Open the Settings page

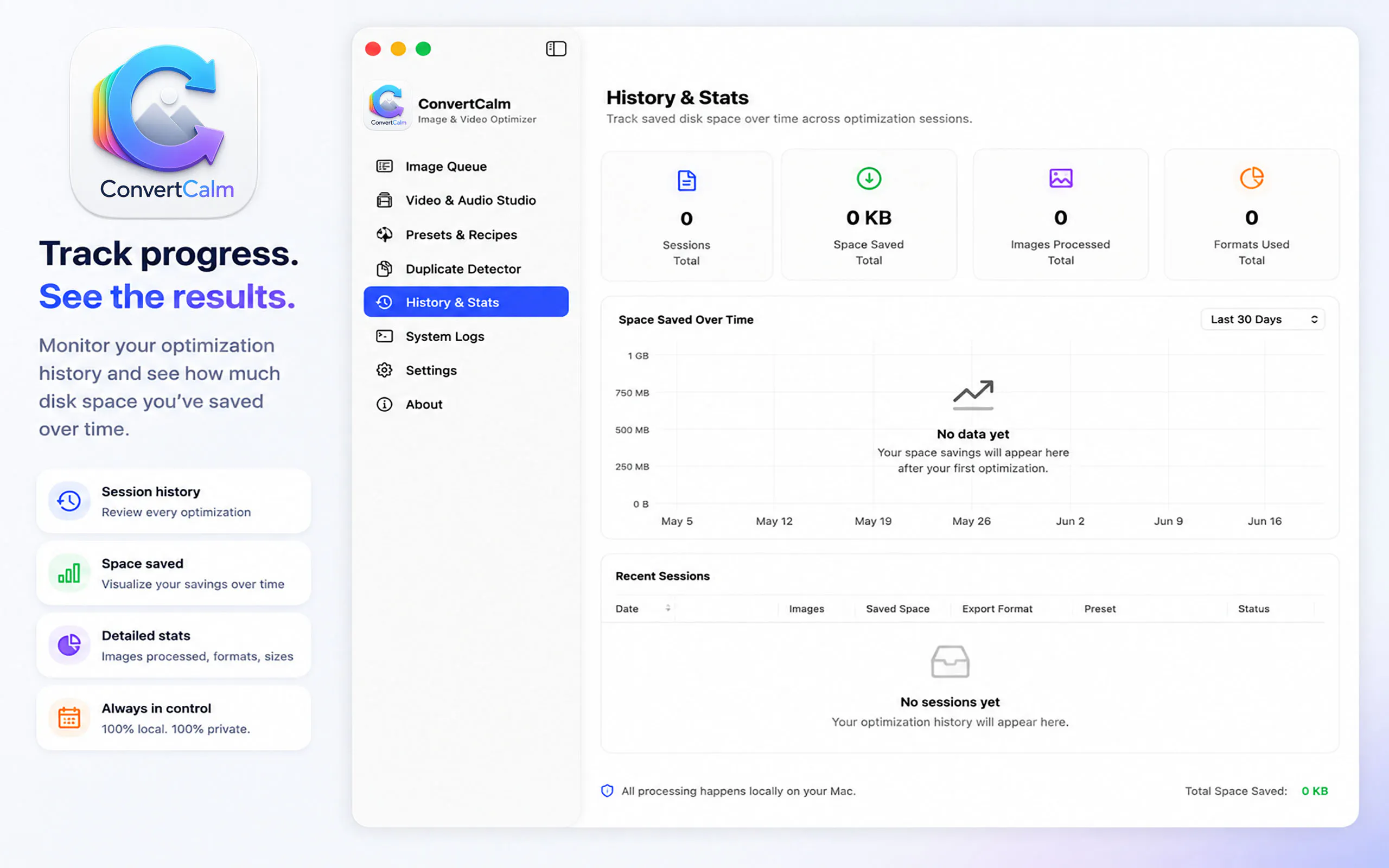(x=466, y=371)
